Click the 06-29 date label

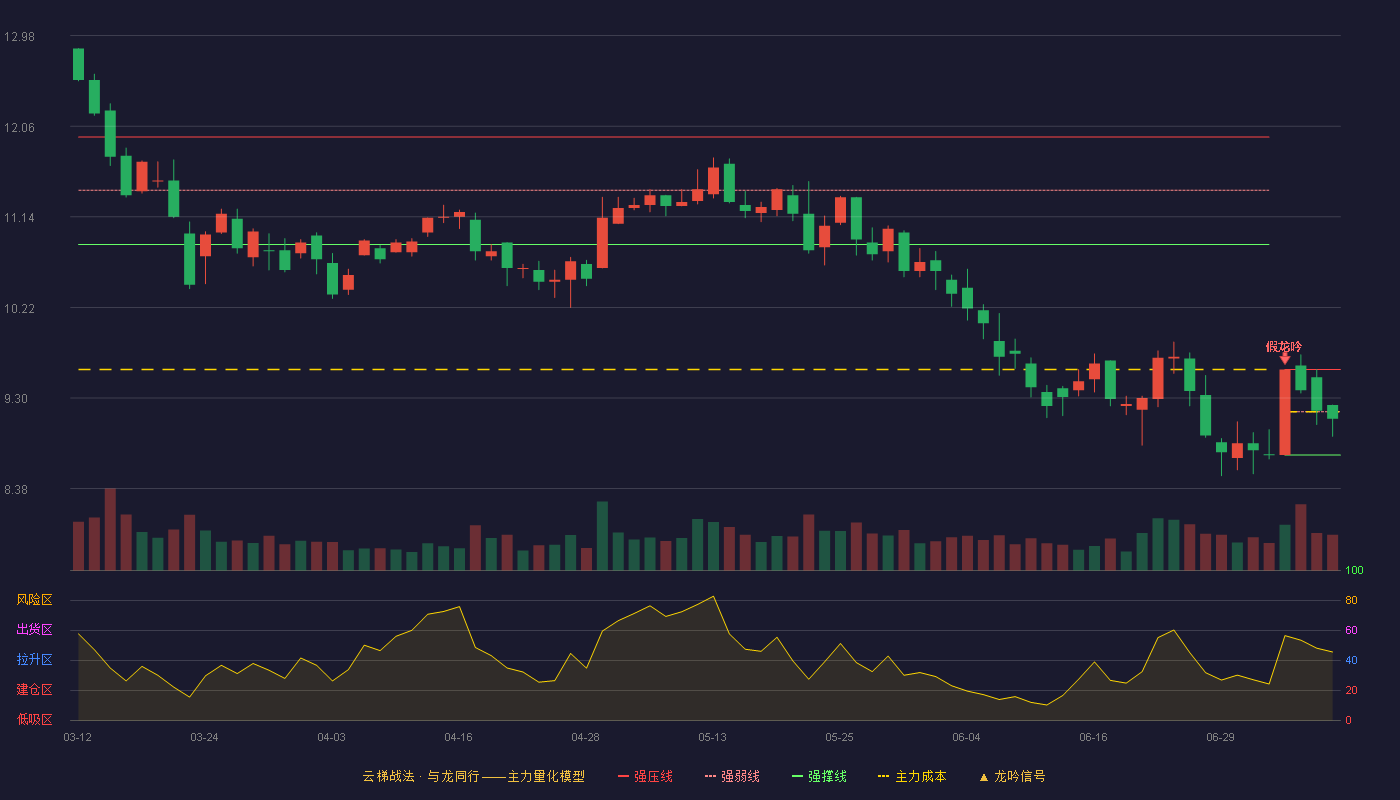(1220, 737)
